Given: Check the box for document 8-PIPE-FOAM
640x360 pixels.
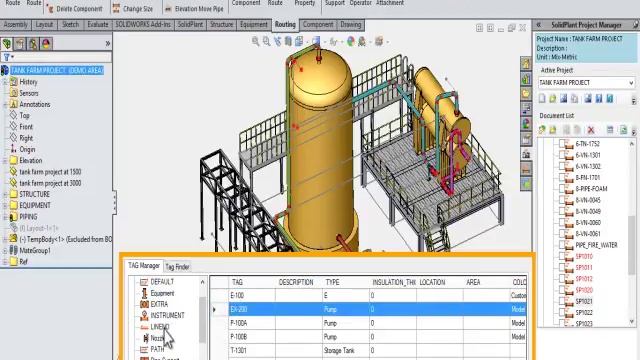Looking at the screenshot, I should 562,188.
